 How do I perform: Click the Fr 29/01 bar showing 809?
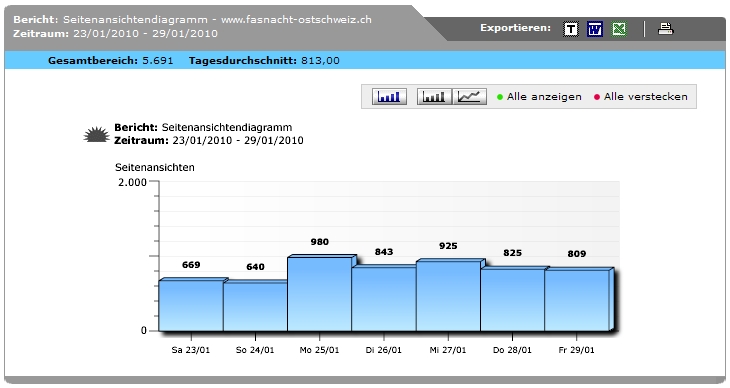point(576,300)
